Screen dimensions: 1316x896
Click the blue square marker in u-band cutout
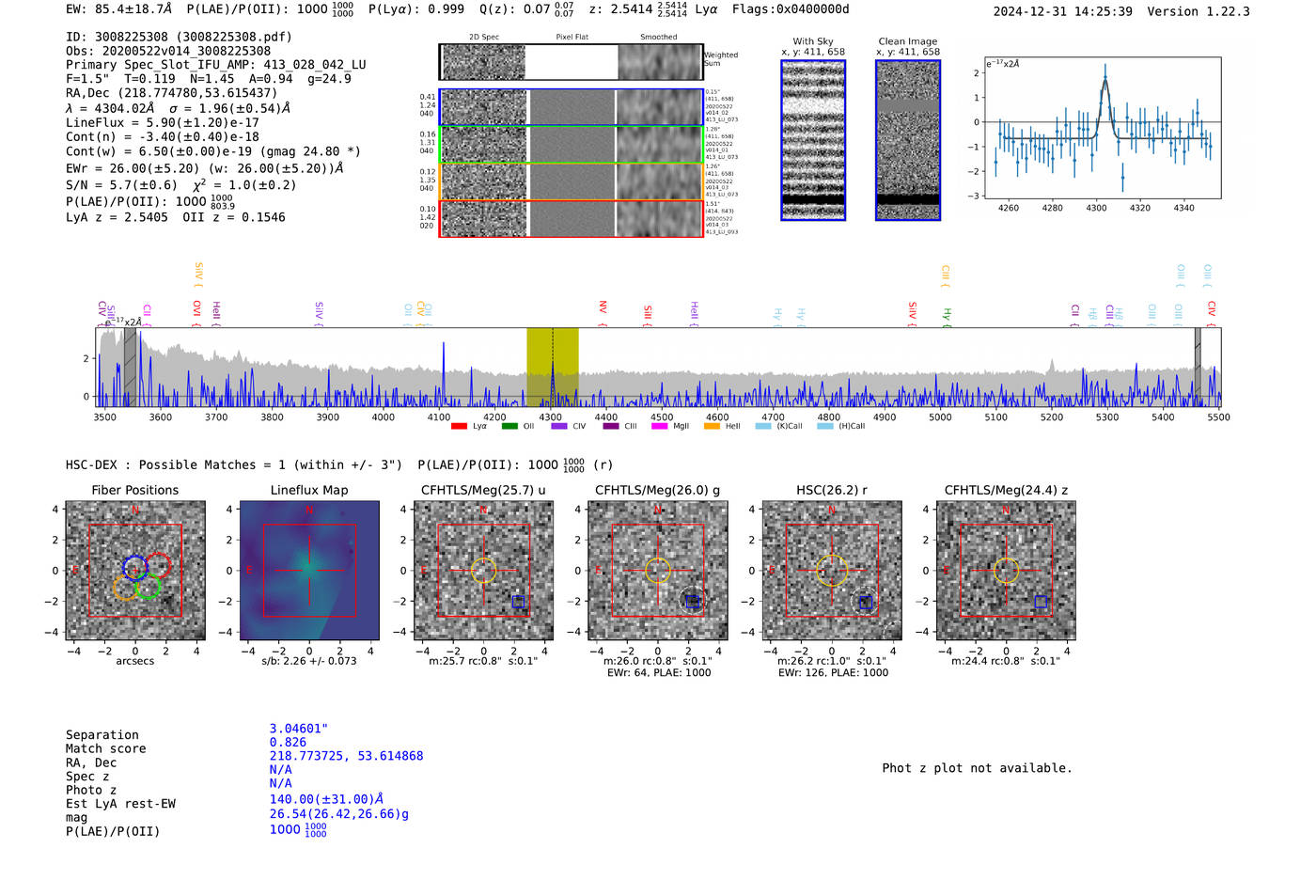click(x=518, y=602)
